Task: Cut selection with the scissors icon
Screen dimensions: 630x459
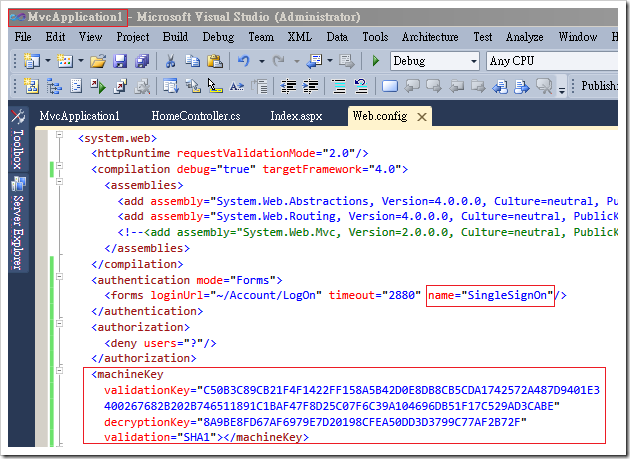Action: (x=170, y=61)
